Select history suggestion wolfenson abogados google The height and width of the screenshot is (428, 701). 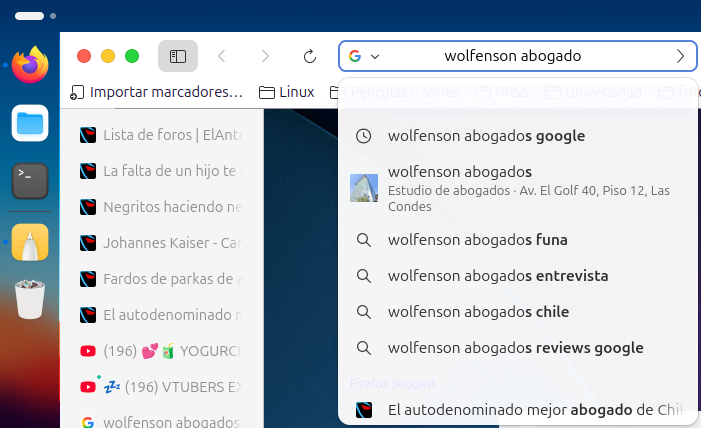[519, 136]
